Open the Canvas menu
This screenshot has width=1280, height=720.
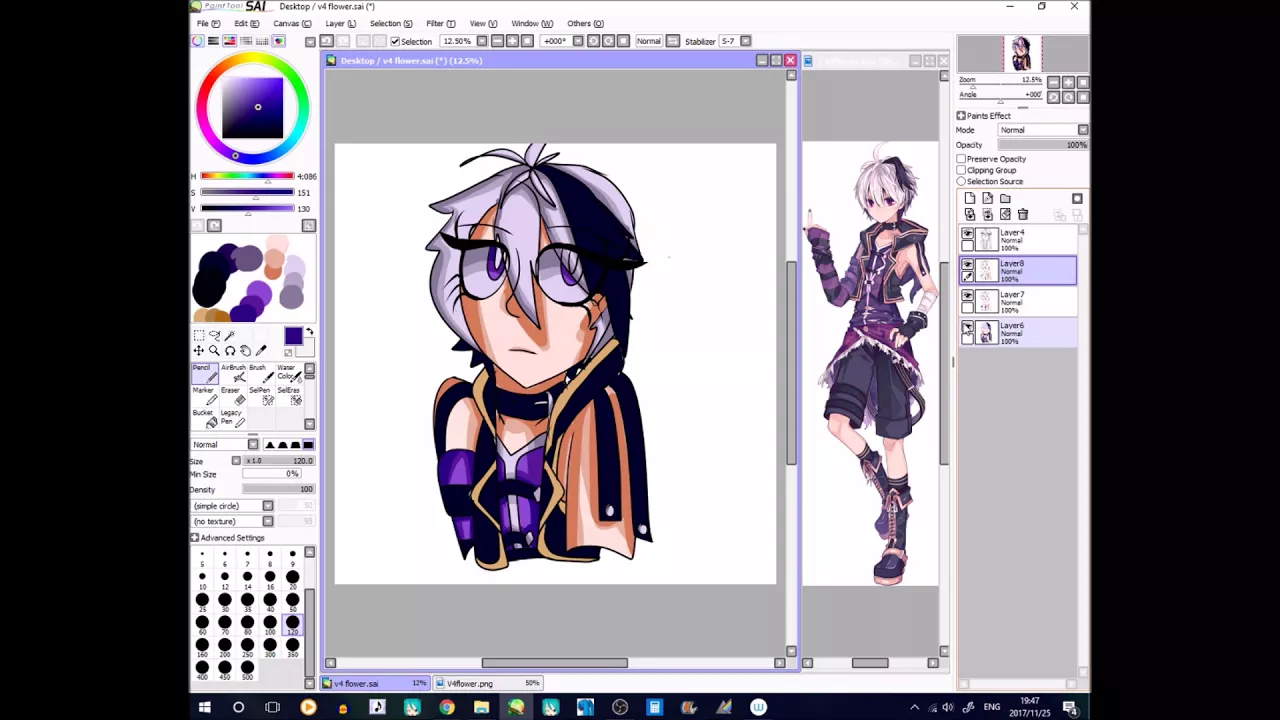[x=292, y=23]
